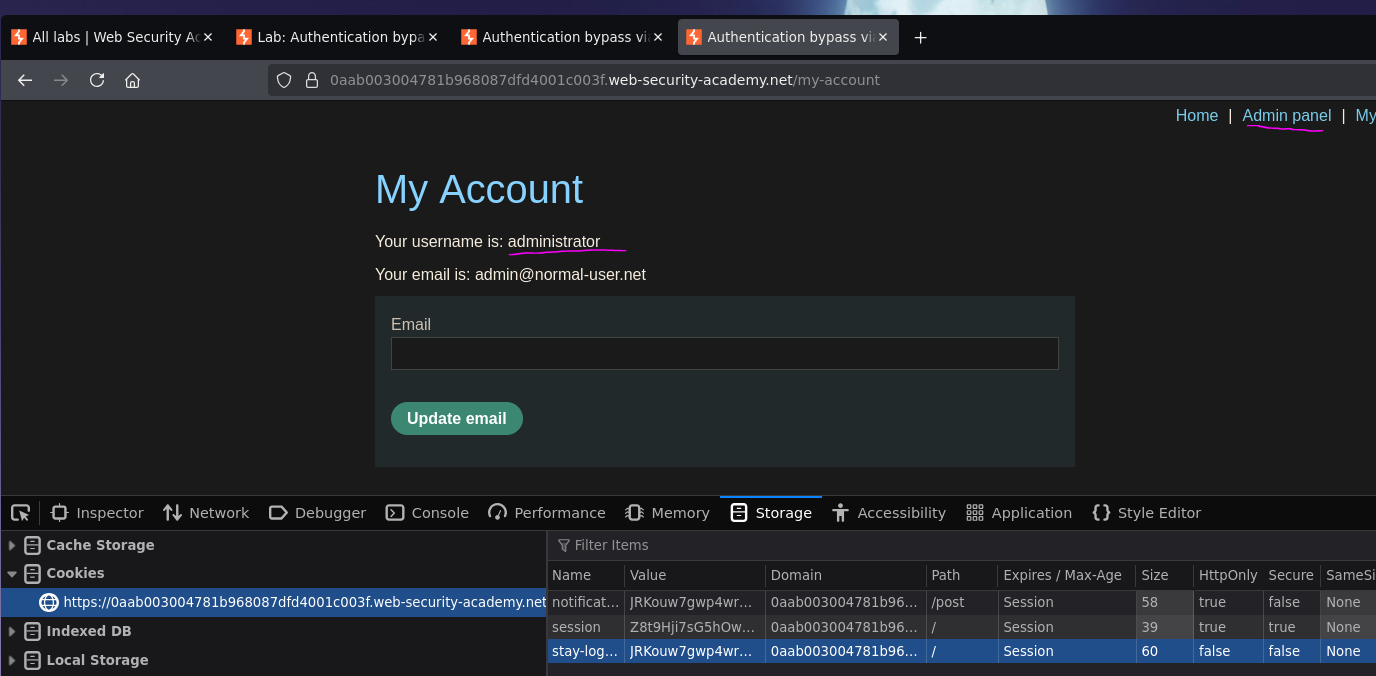Focus the Email input field

(x=725, y=354)
